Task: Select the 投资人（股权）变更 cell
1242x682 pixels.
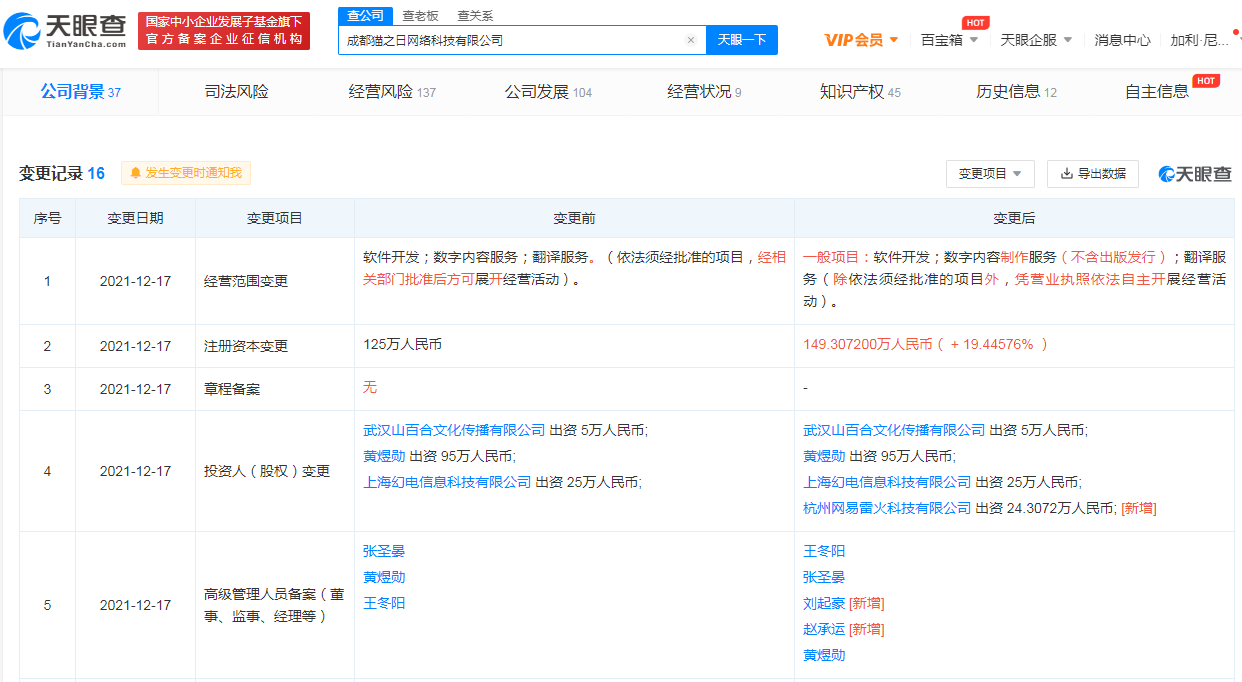Action: [275, 470]
